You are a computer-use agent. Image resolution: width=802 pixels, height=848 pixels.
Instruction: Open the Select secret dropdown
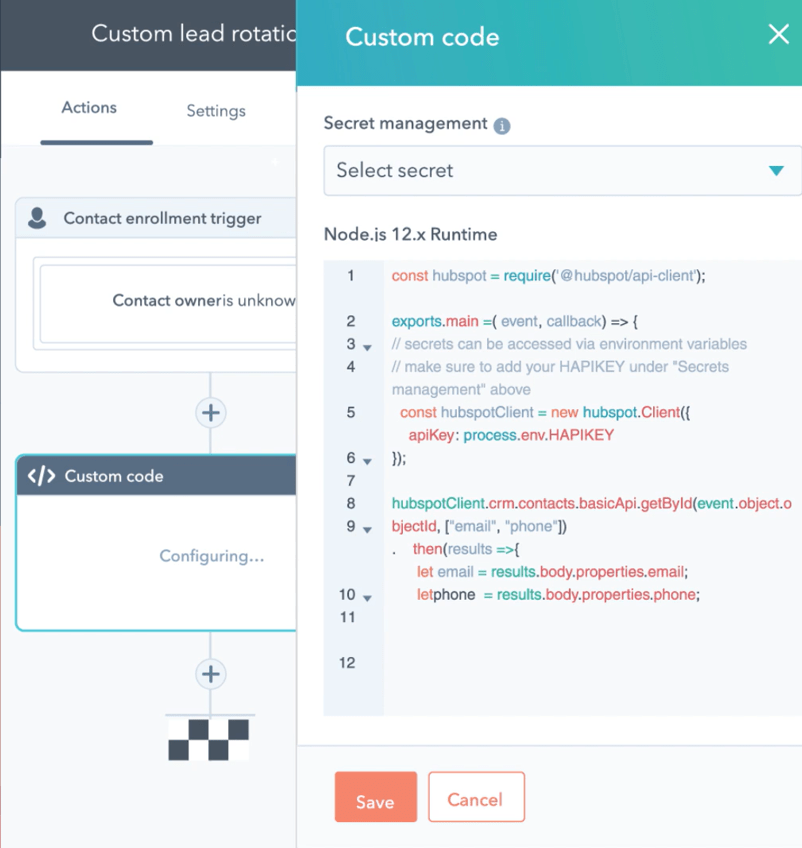(x=562, y=170)
